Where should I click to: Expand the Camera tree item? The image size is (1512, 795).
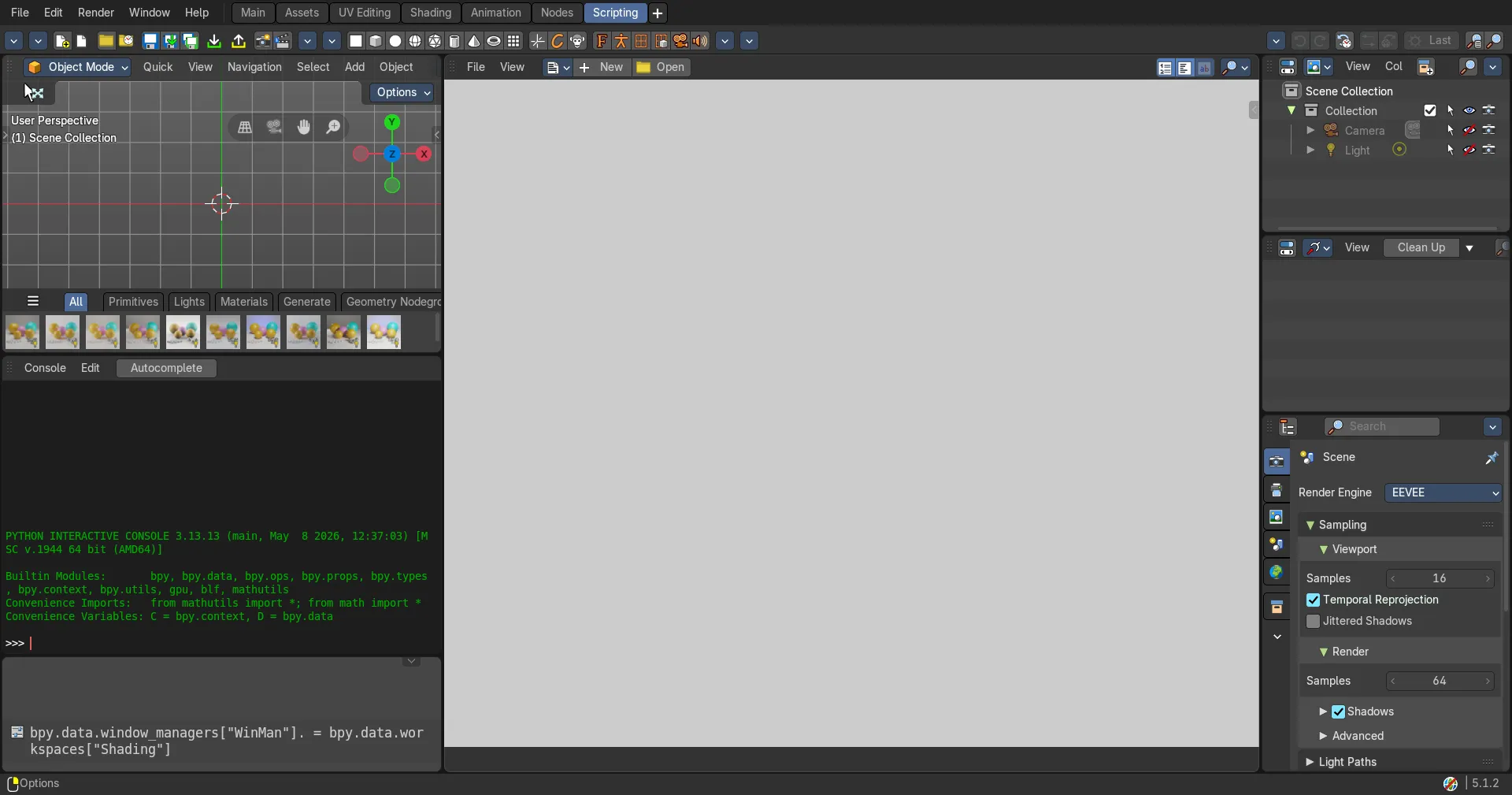pos(1310,130)
